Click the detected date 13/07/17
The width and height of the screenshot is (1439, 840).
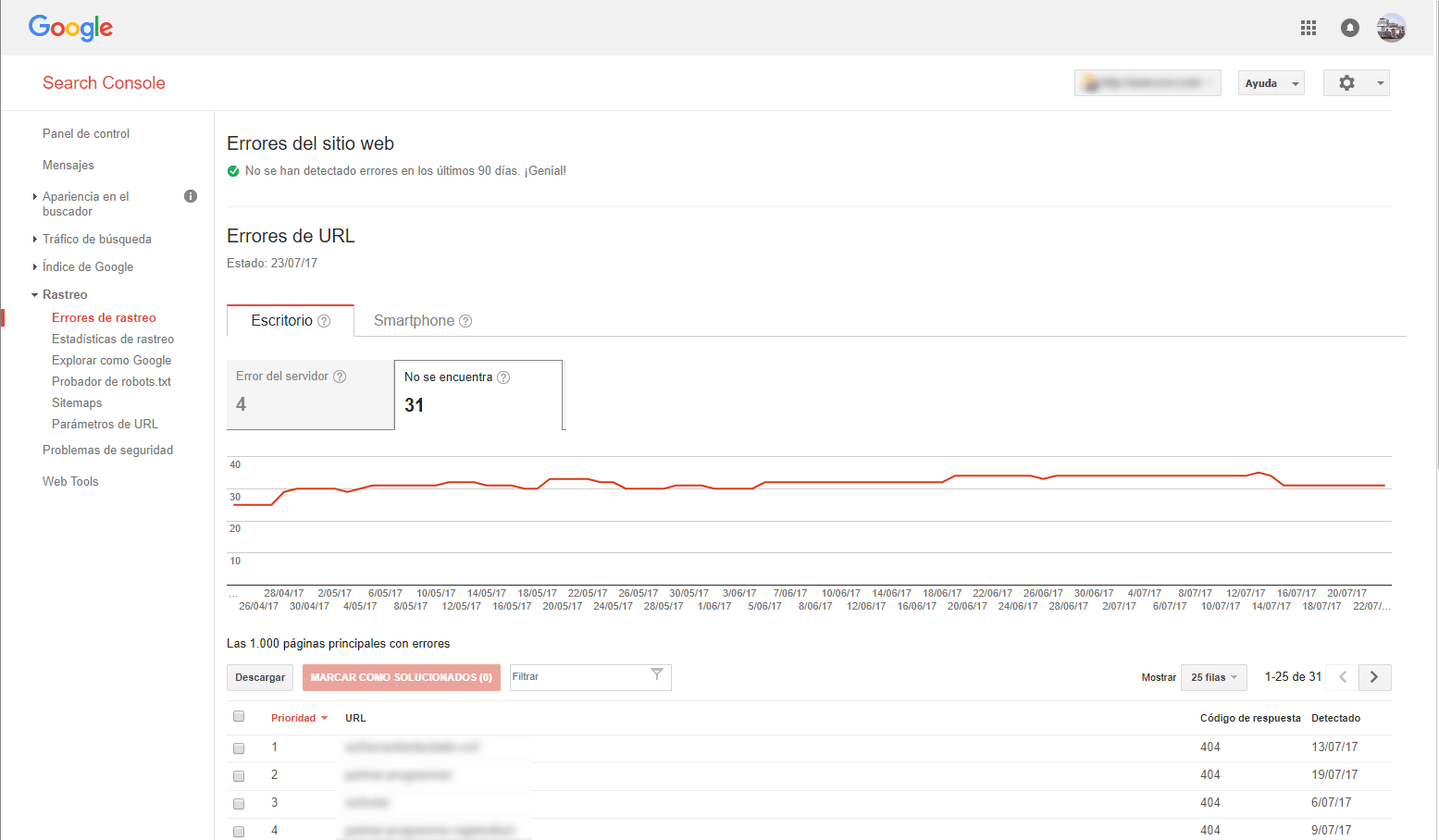coord(1334,747)
